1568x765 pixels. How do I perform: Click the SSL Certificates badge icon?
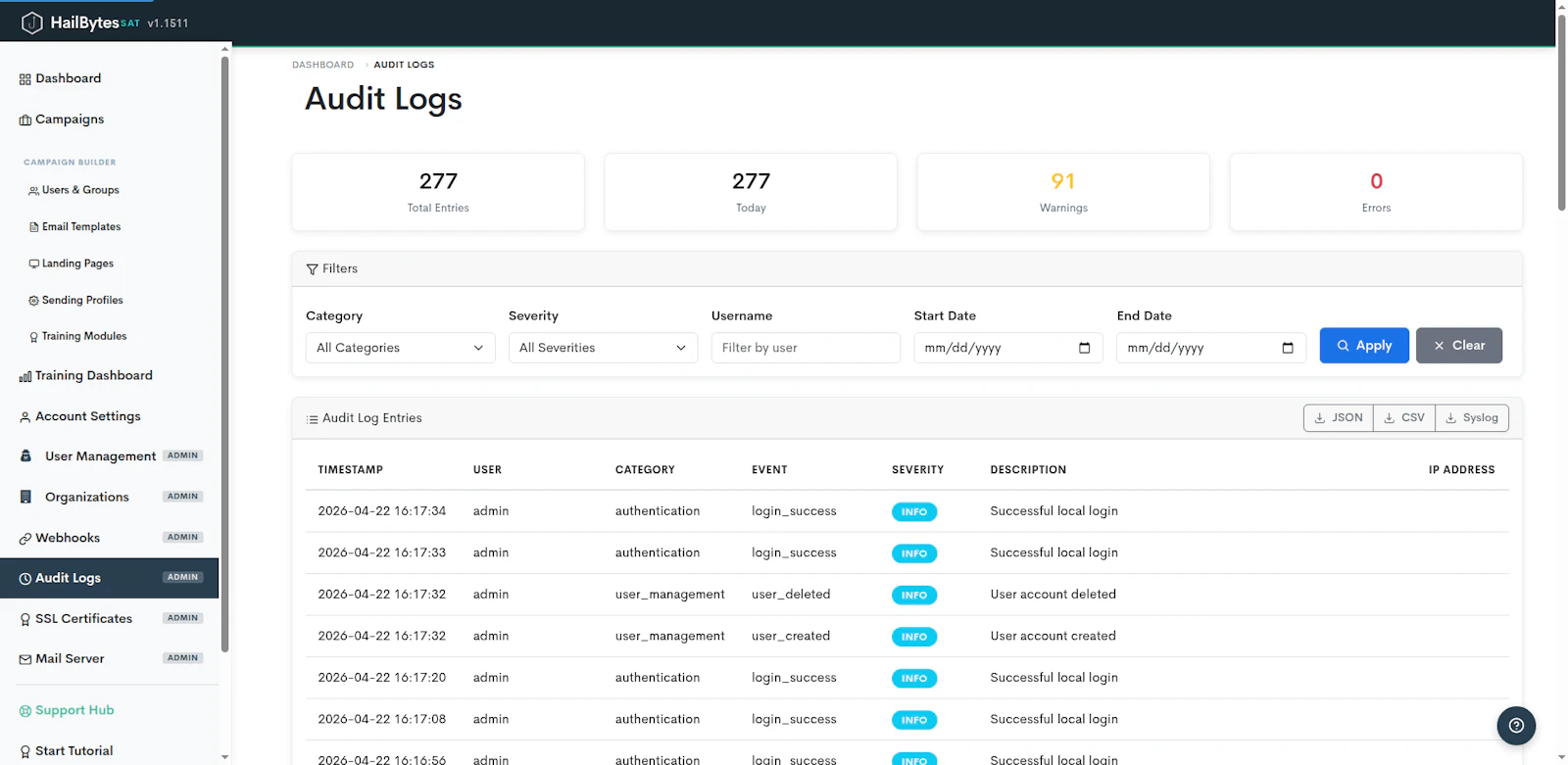tap(25, 619)
